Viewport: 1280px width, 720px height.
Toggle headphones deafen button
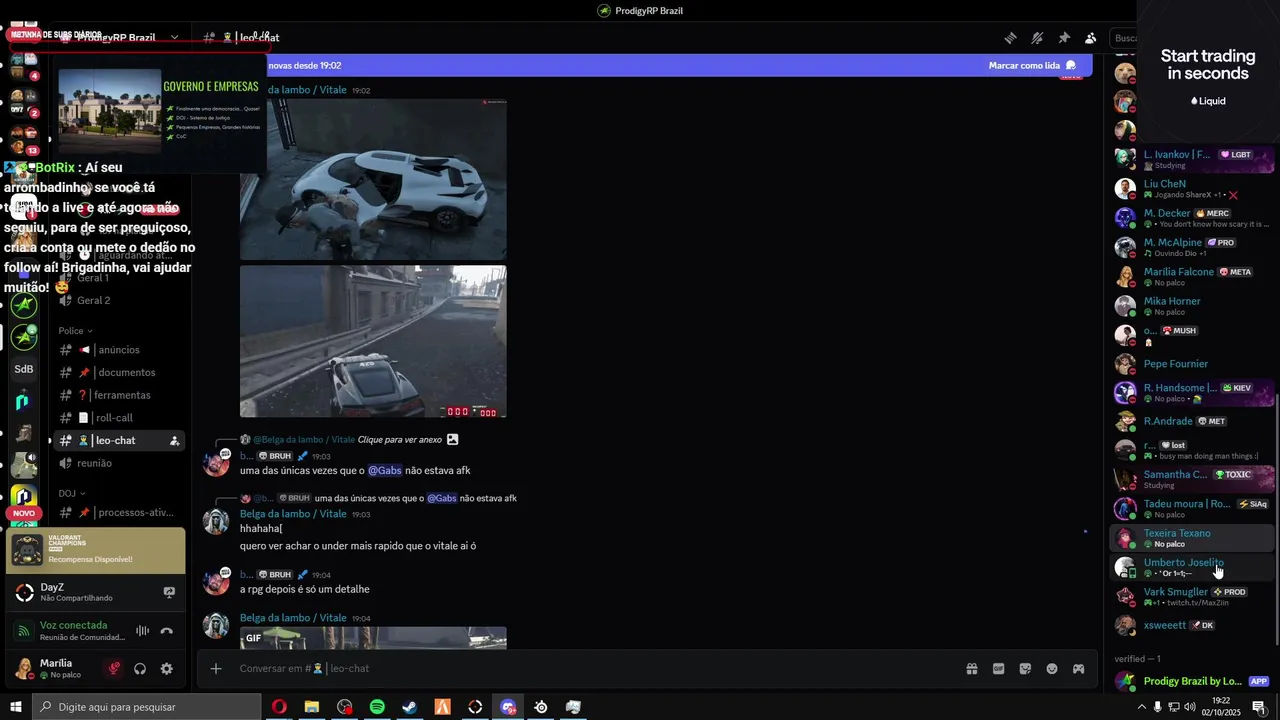coord(140,669)
